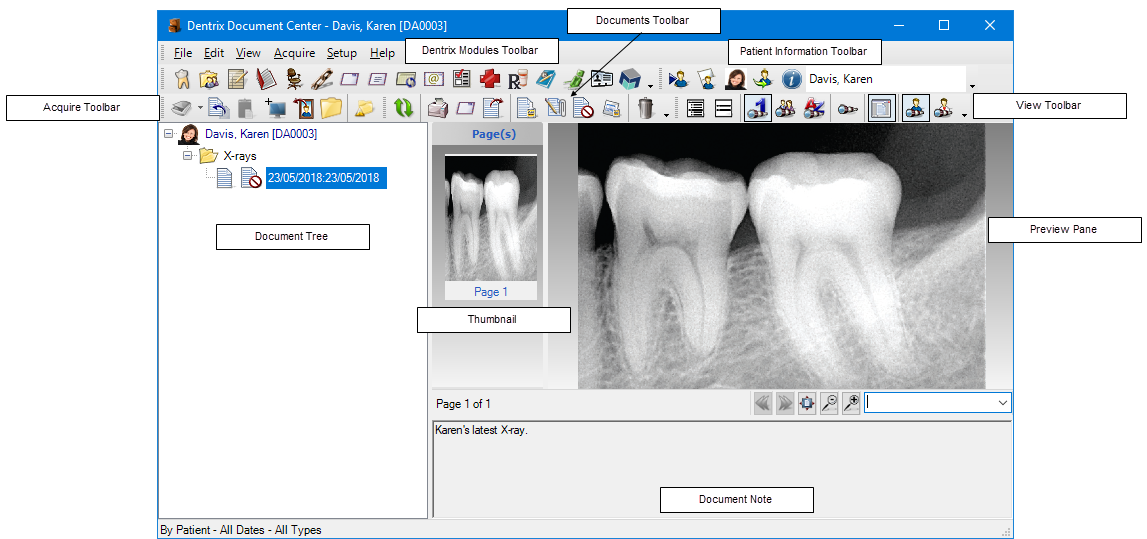This screenshot has width=1147, height=539.
Task: Open the red cross medical alerts icon
Action: (x=490, y=78)
